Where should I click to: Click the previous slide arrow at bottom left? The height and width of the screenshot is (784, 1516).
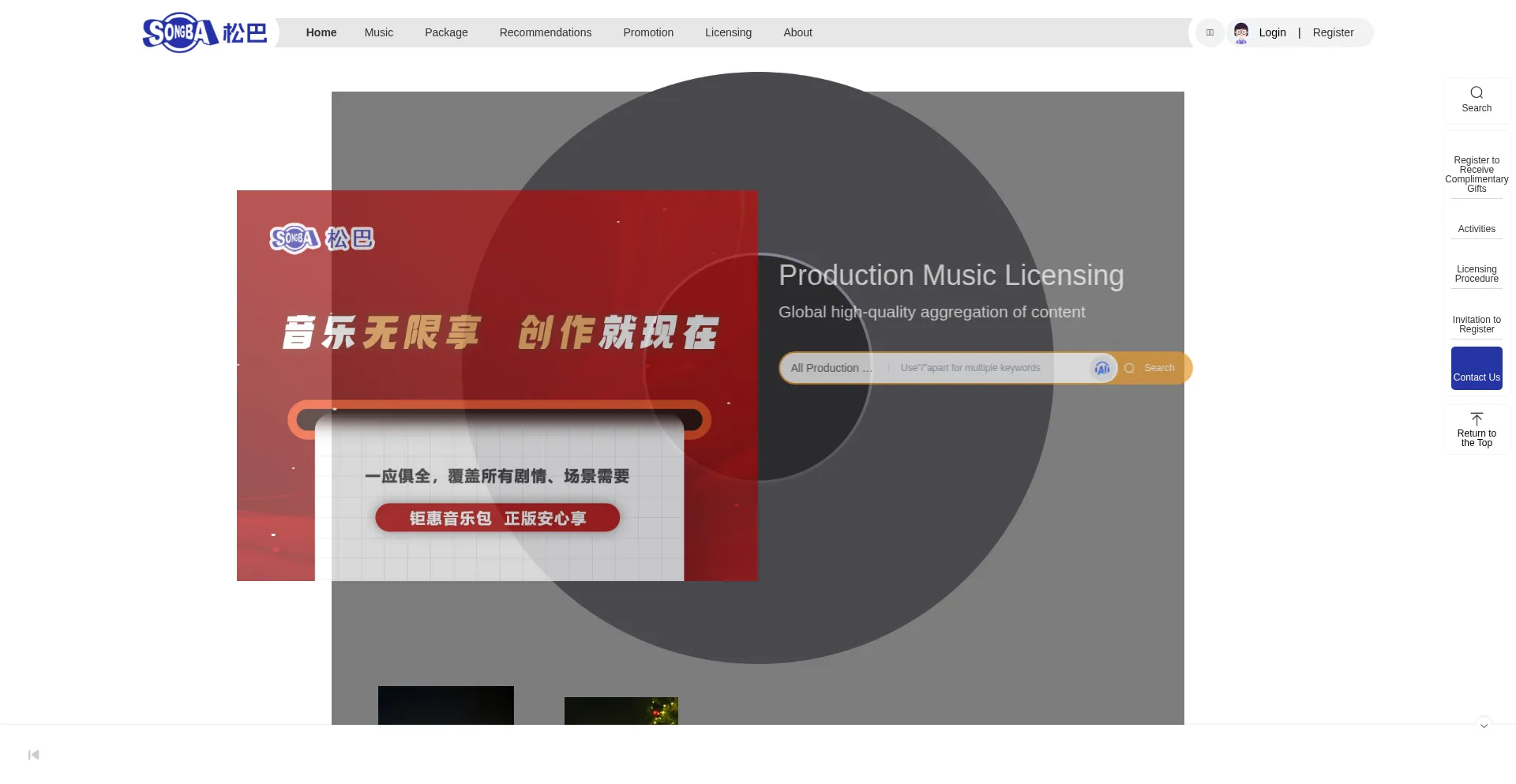33,755
